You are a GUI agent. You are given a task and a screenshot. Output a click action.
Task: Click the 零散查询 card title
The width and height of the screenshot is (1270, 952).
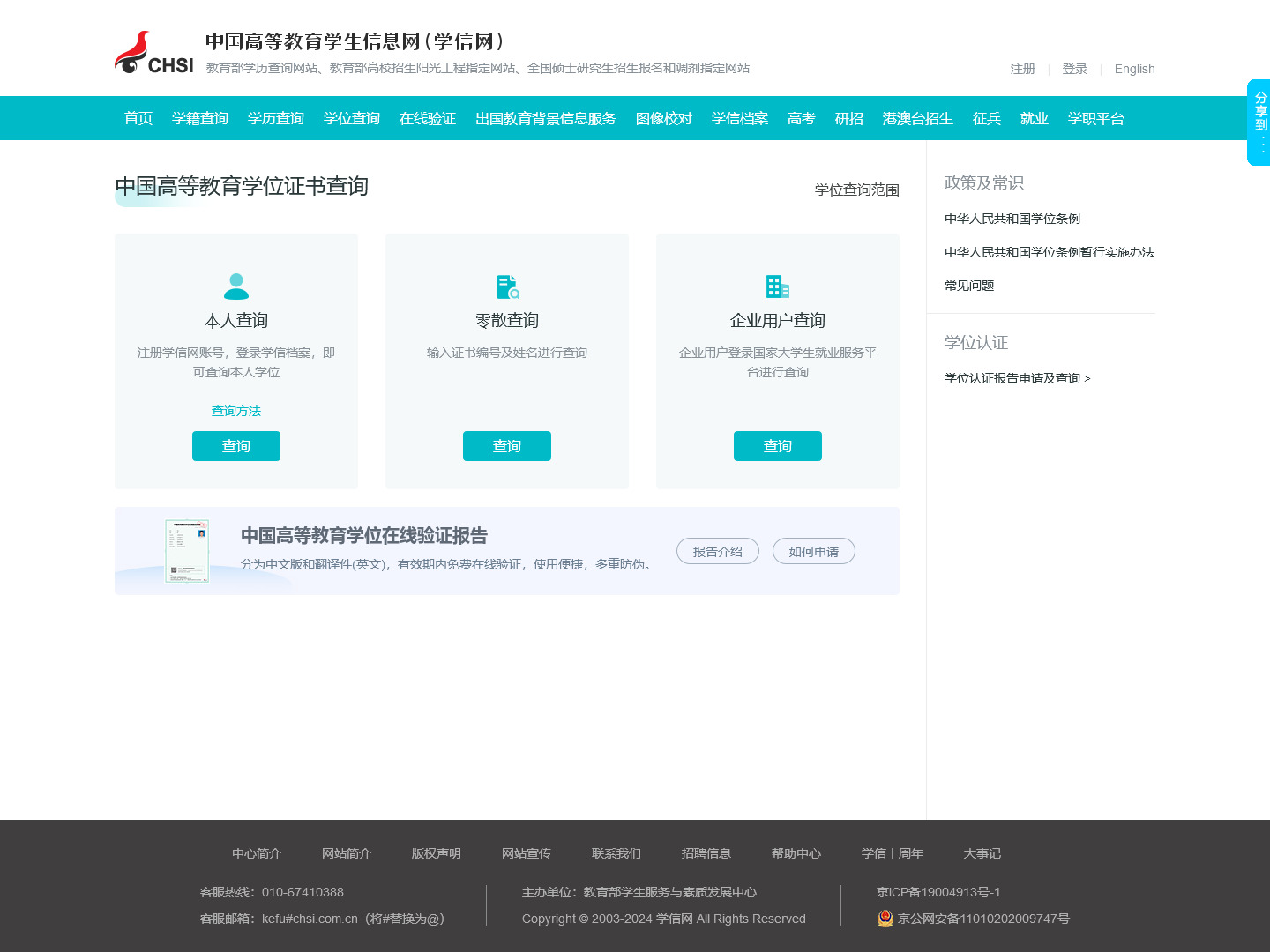click(x=507, y=321)
